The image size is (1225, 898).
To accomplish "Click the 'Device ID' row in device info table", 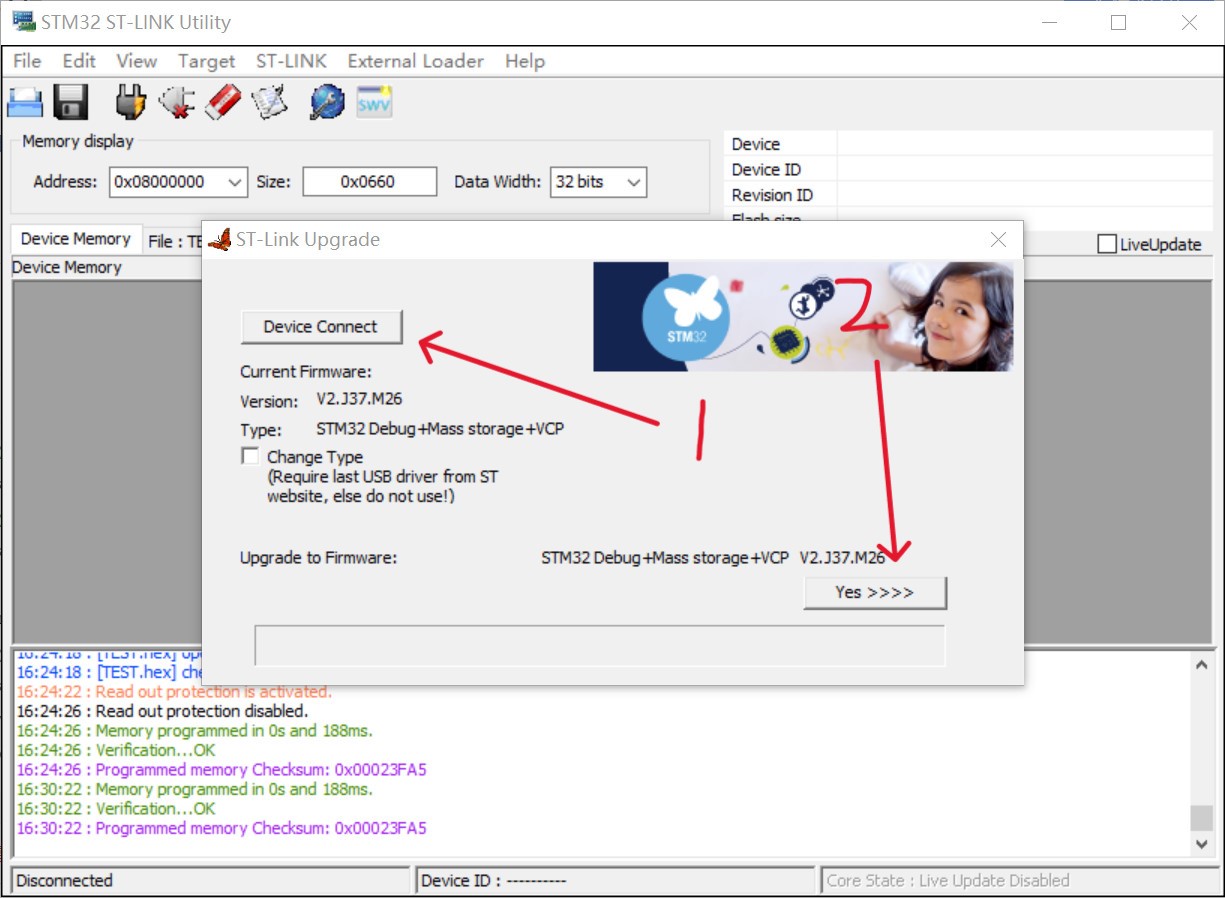I will point(970,170).
